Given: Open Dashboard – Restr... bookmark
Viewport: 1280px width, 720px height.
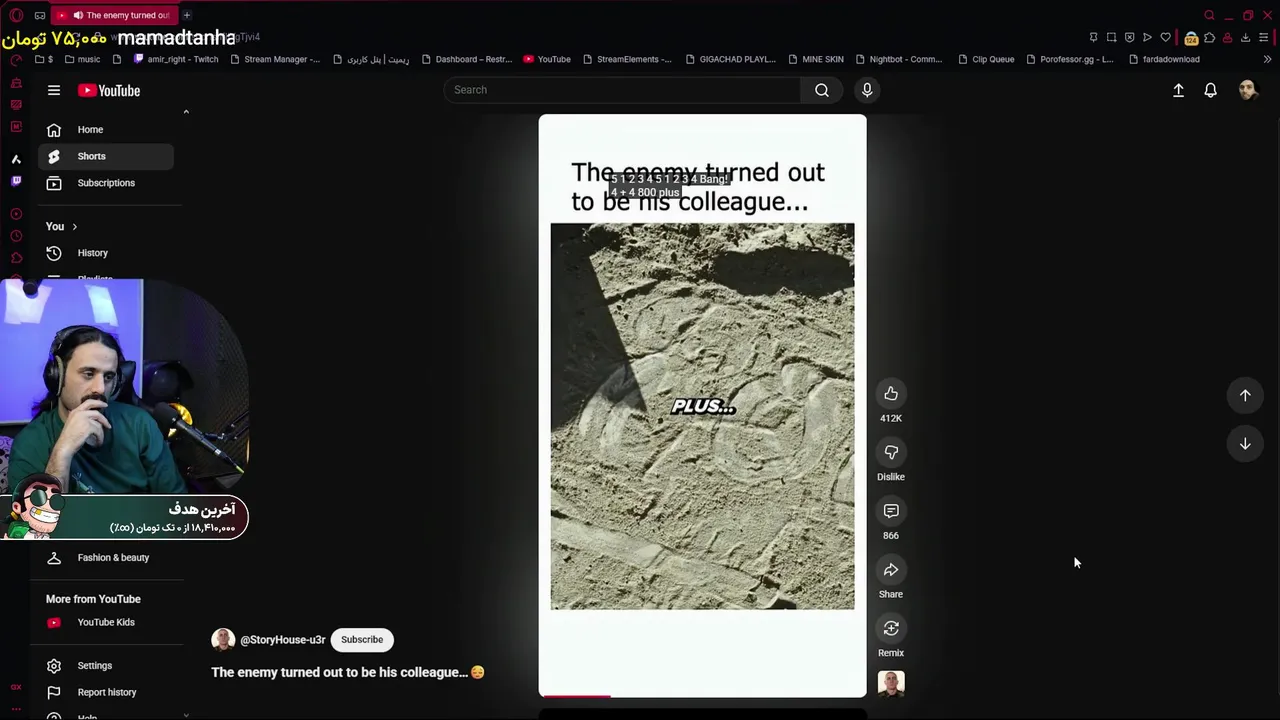Looking at the screenshot, I should [x=466, y=59].
